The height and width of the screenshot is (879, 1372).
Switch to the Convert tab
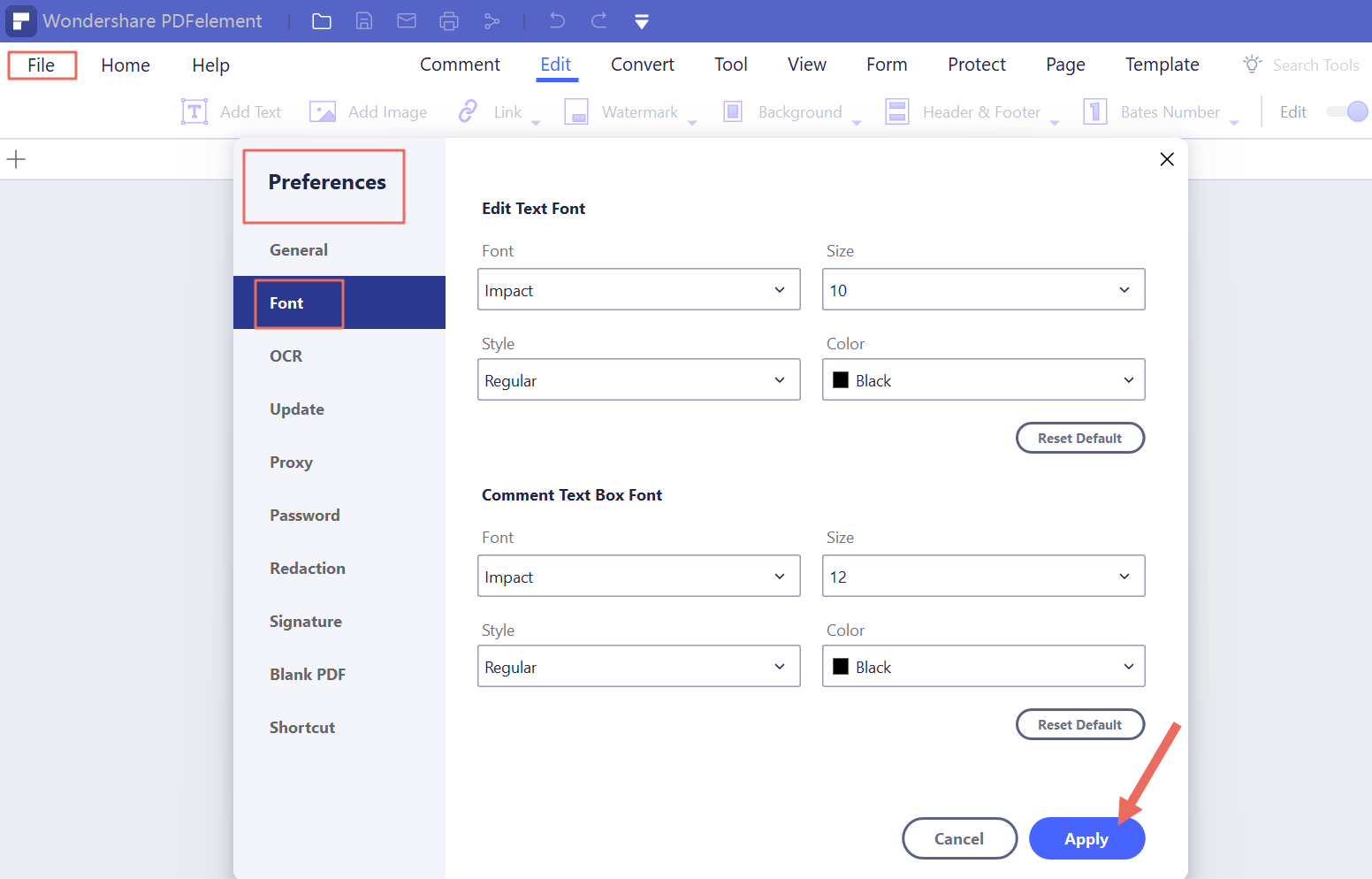coord(643,64)
